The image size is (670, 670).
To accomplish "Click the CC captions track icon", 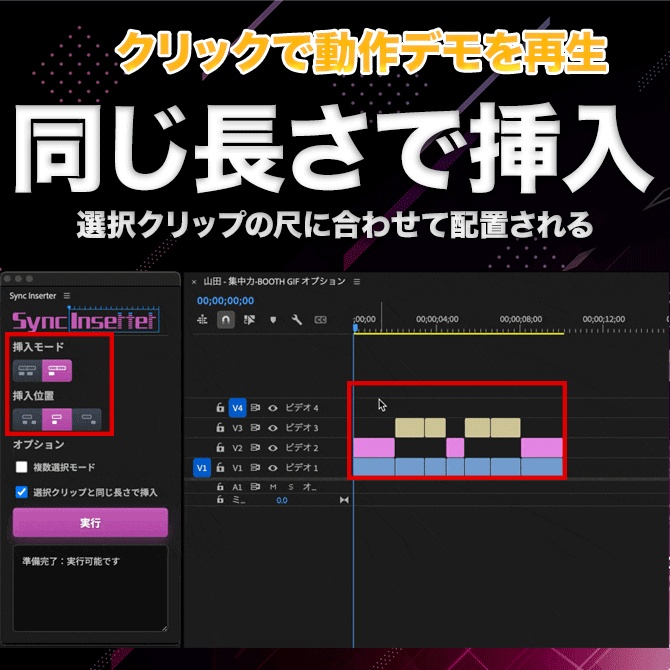I will click(320, 320).
